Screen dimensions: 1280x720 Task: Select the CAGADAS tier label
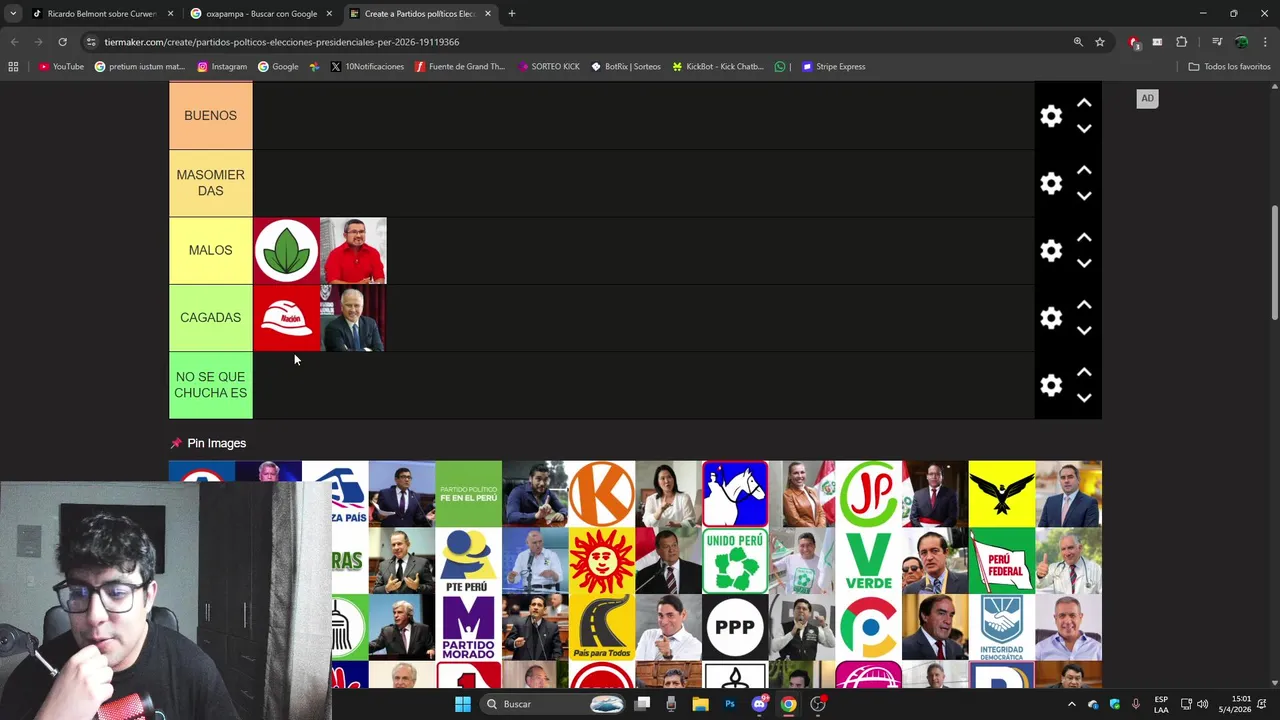click(x=210, y=318)
